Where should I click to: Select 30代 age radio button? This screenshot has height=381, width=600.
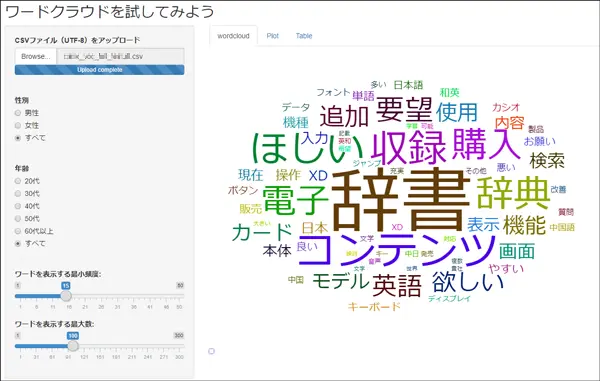(18, 194)
